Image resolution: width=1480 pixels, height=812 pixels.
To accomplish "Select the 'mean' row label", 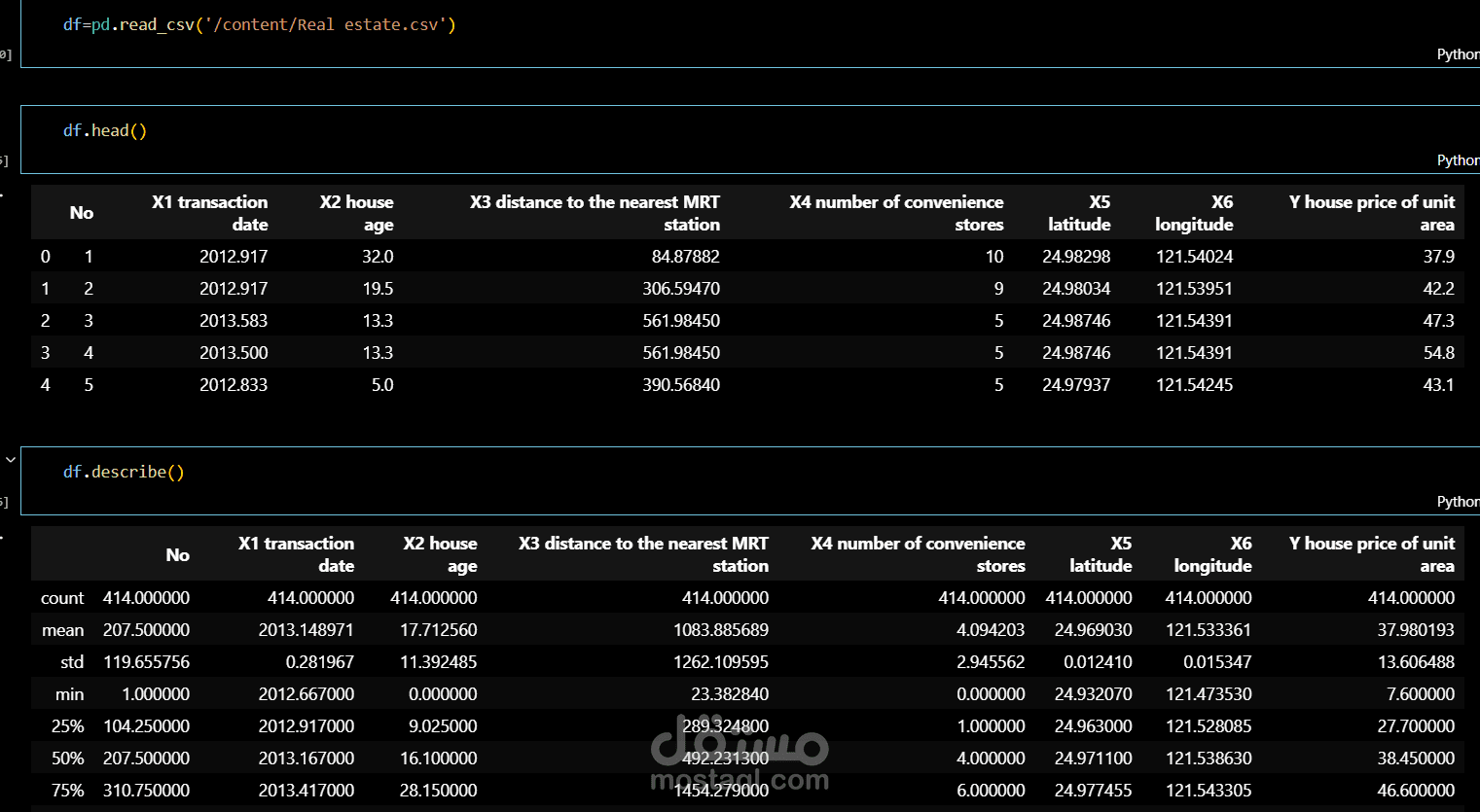I will click(x=62, y=630).
